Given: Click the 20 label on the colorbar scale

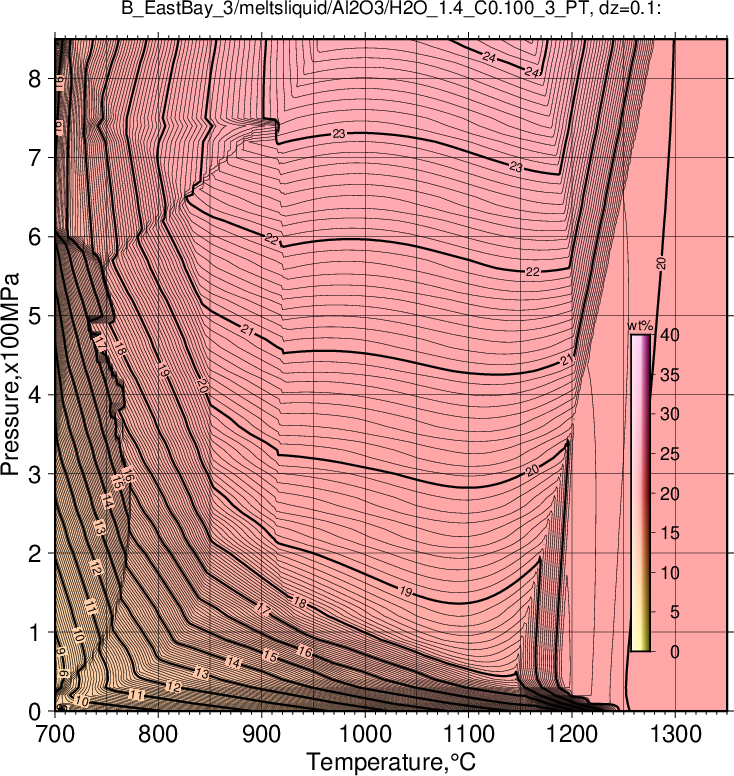Looking at the screenshot, I should click(669, 493).
